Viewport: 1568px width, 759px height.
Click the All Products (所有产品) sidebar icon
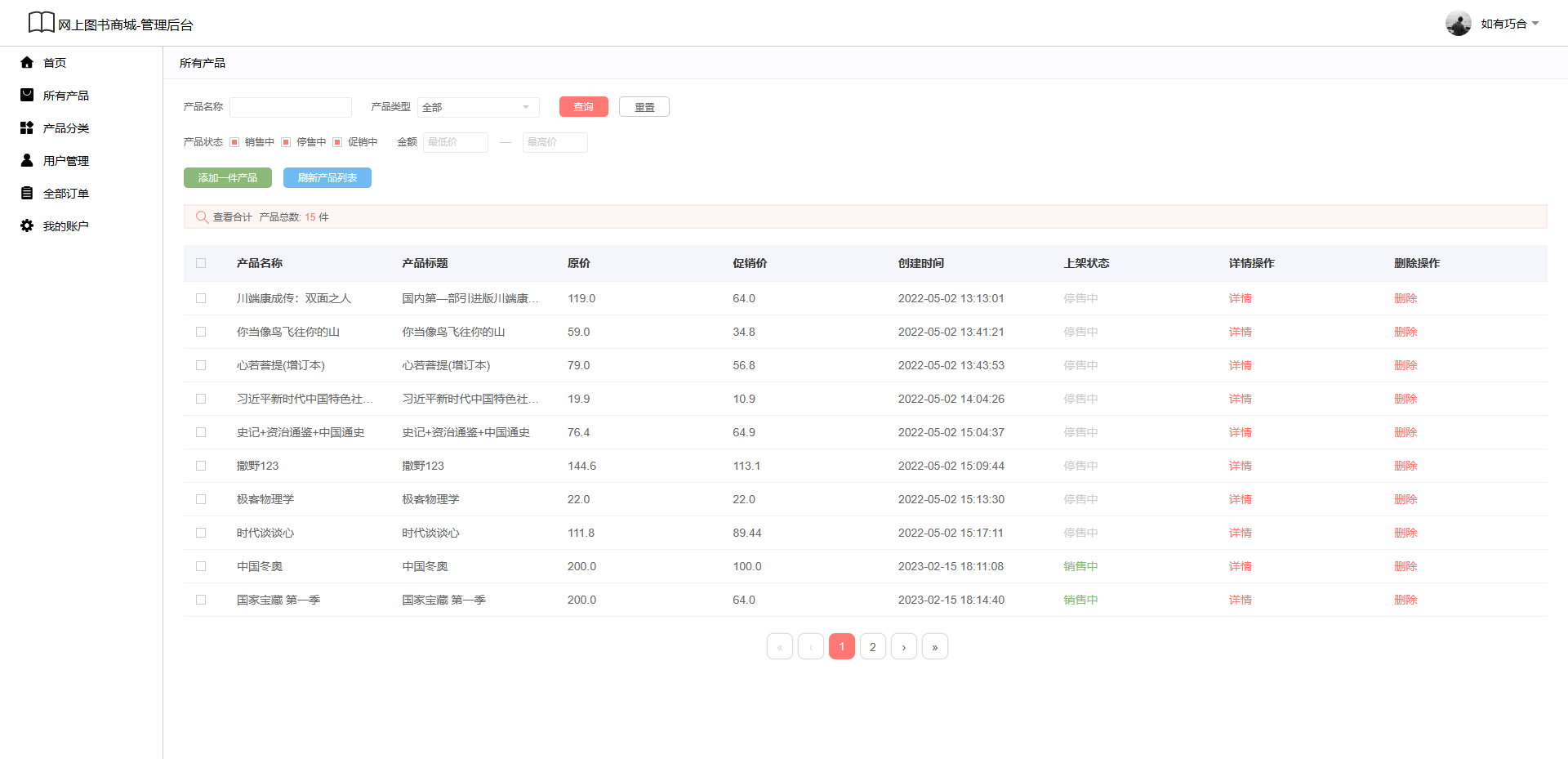[x=27, y=95]
